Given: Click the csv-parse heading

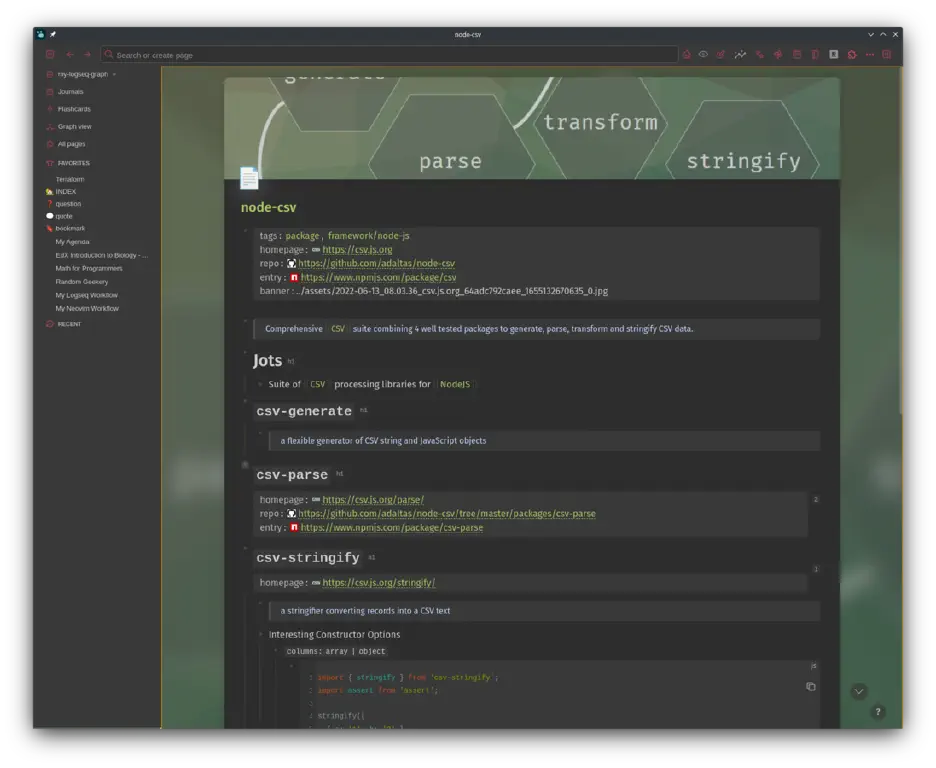Looking at the screenshot, I should [x=292, y=475].
